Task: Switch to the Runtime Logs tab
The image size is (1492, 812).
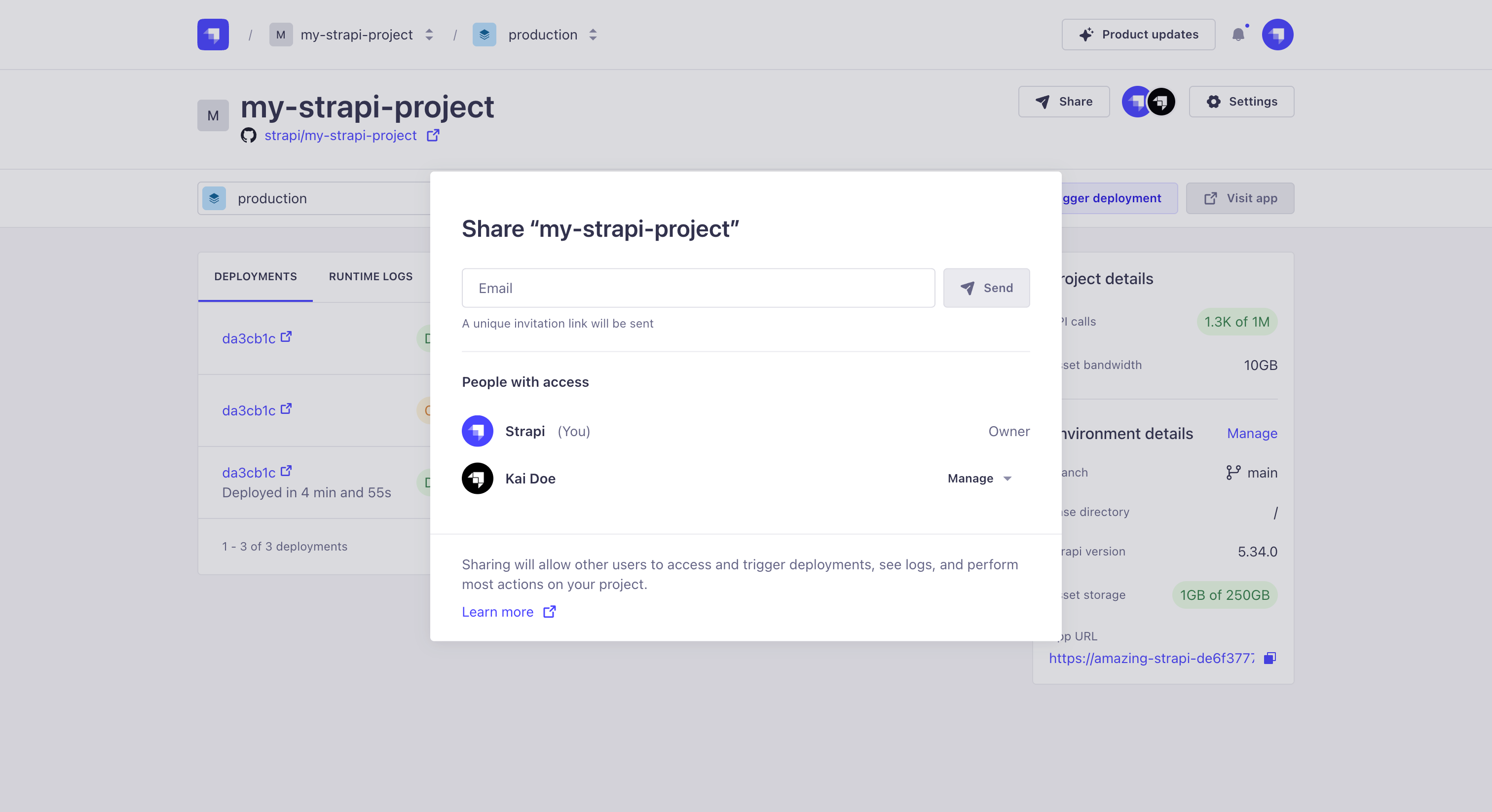Action: click(370, 276)
